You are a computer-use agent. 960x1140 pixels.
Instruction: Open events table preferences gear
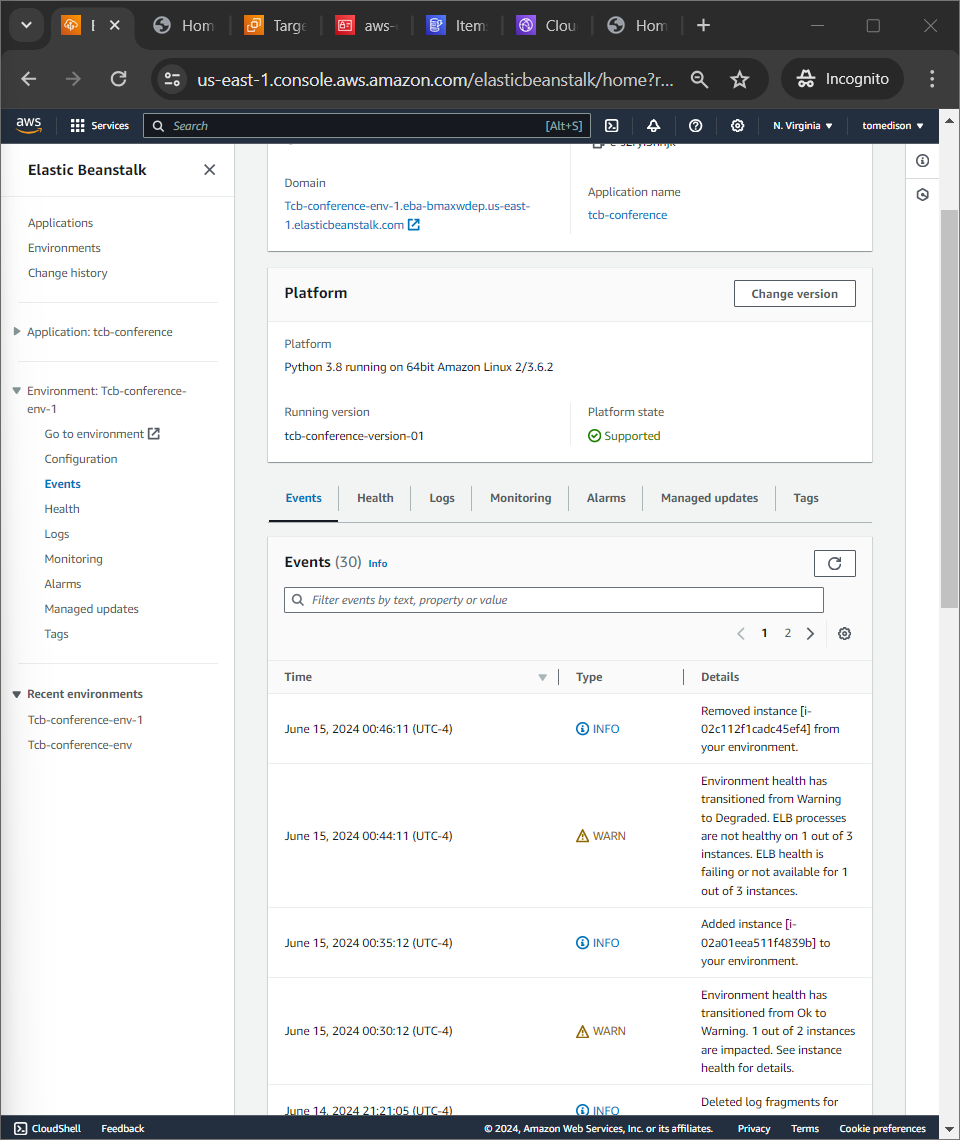(x=844, y=633)
